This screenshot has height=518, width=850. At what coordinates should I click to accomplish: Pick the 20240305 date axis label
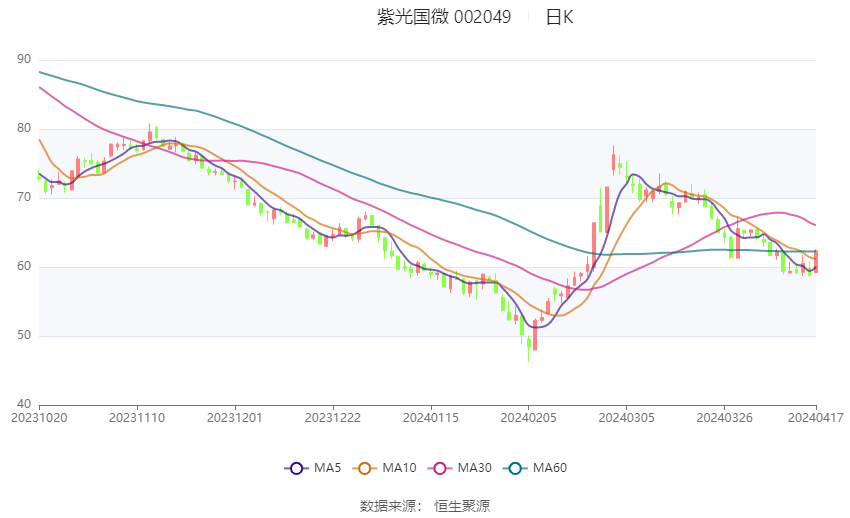click(626, 415)
